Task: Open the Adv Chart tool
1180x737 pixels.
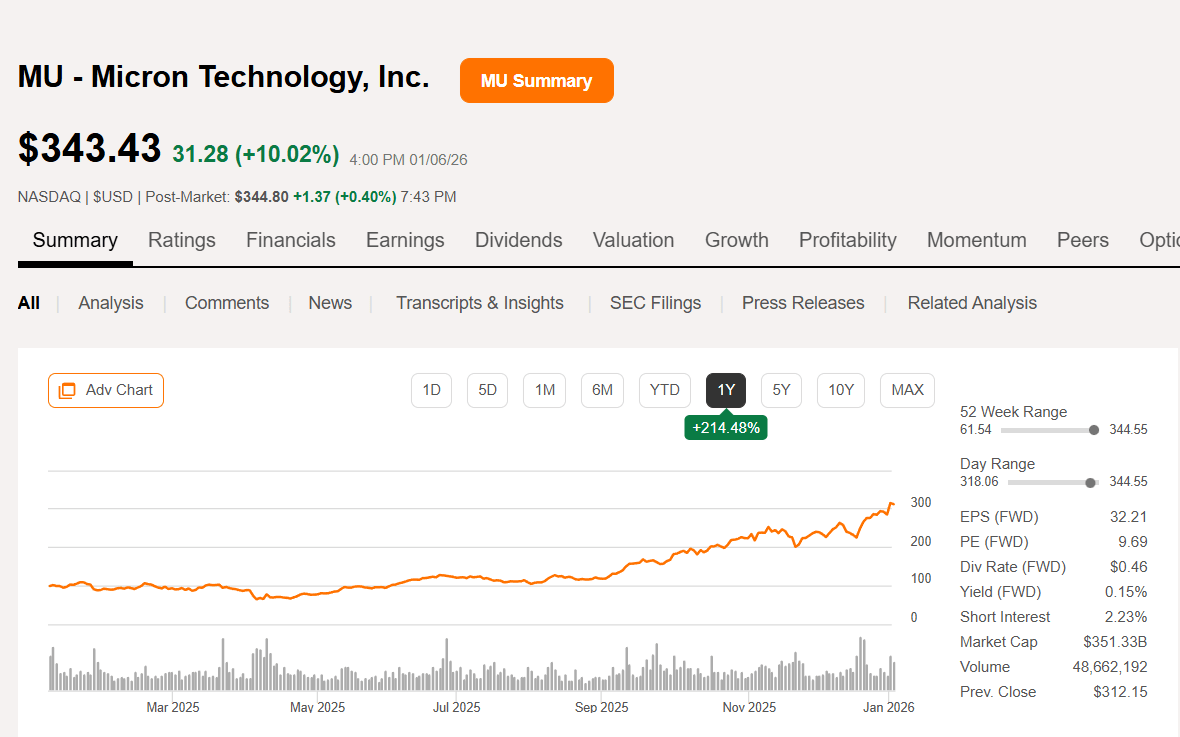Action: (x=105, y=390)
